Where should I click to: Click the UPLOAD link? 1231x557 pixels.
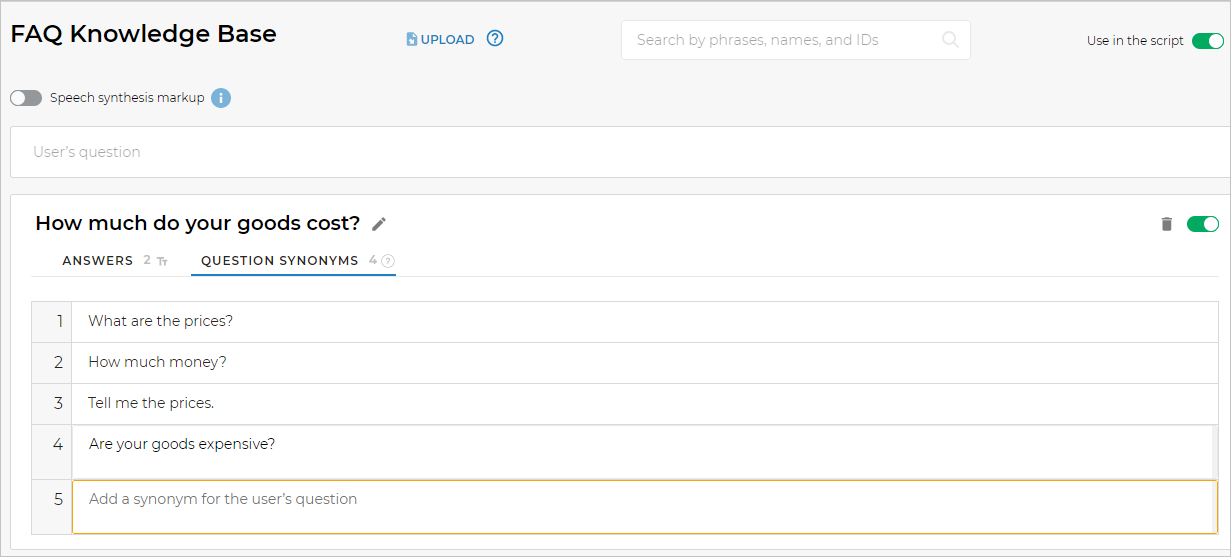click(447, 40)
